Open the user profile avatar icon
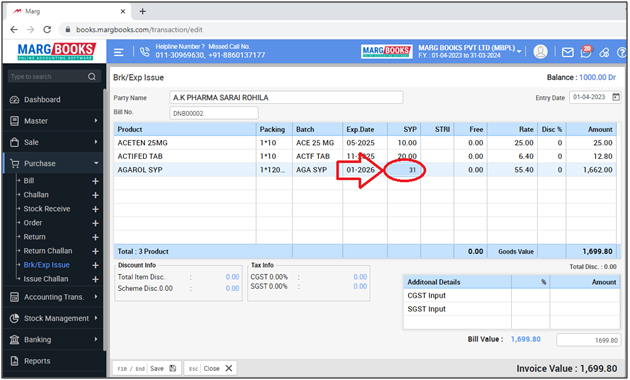 540,52
